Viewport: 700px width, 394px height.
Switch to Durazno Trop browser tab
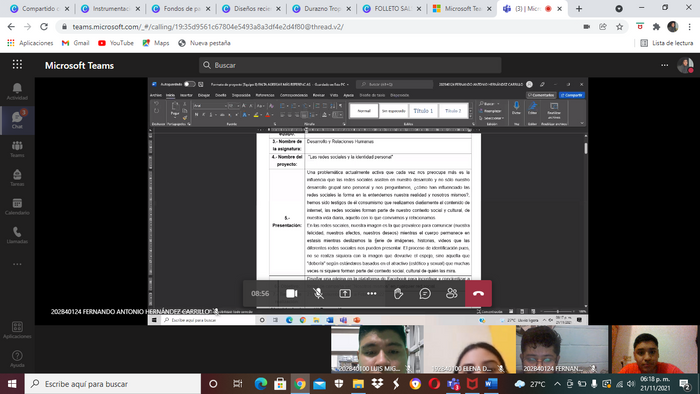(321, 8)
